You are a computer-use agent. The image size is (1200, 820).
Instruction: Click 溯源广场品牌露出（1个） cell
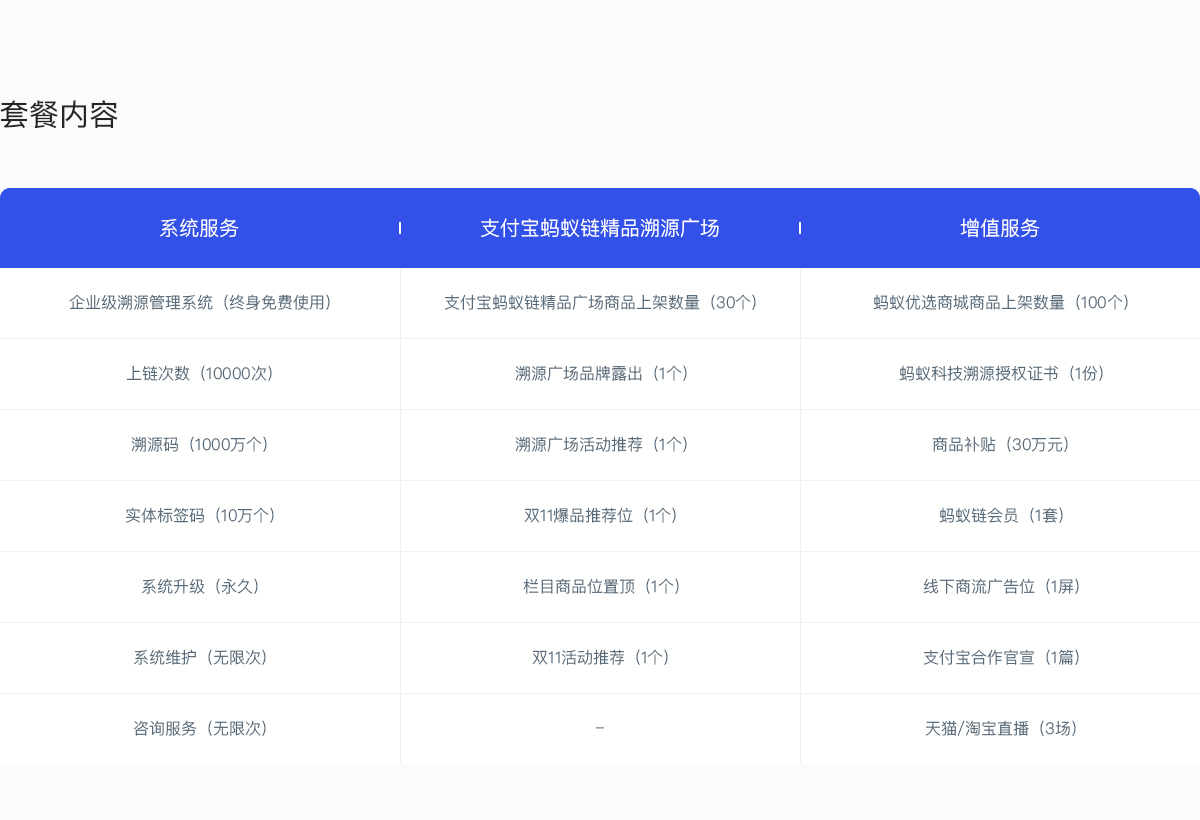point(600,374)
